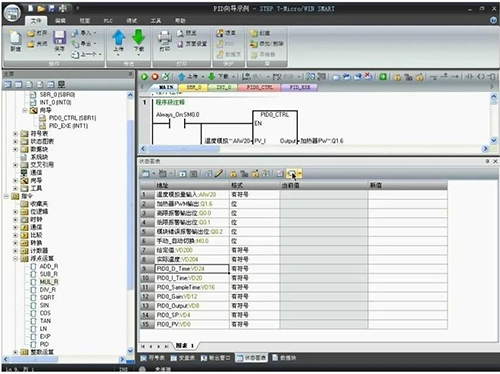Start PLC with green RUN button
500x374 pixels.
click(x=144, y=77)
